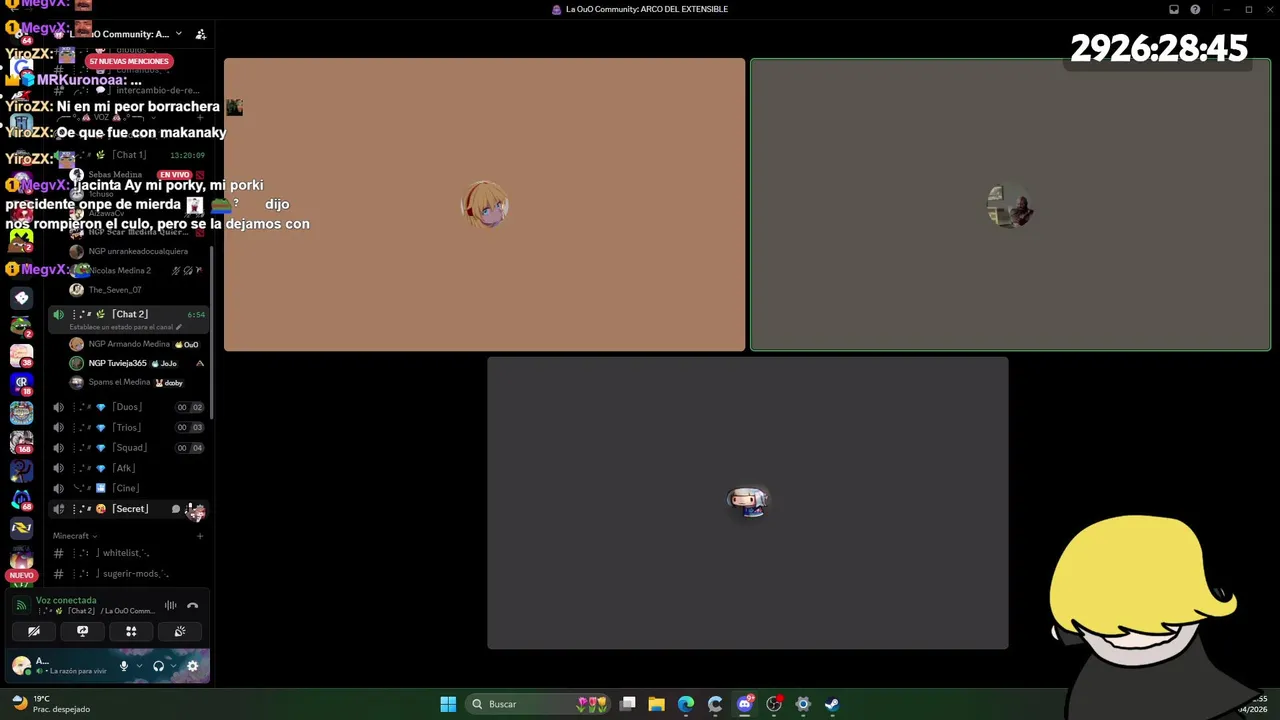Open the Soundboard button
The width and height of the screenshot is (1280, 720).
point(180,631)
